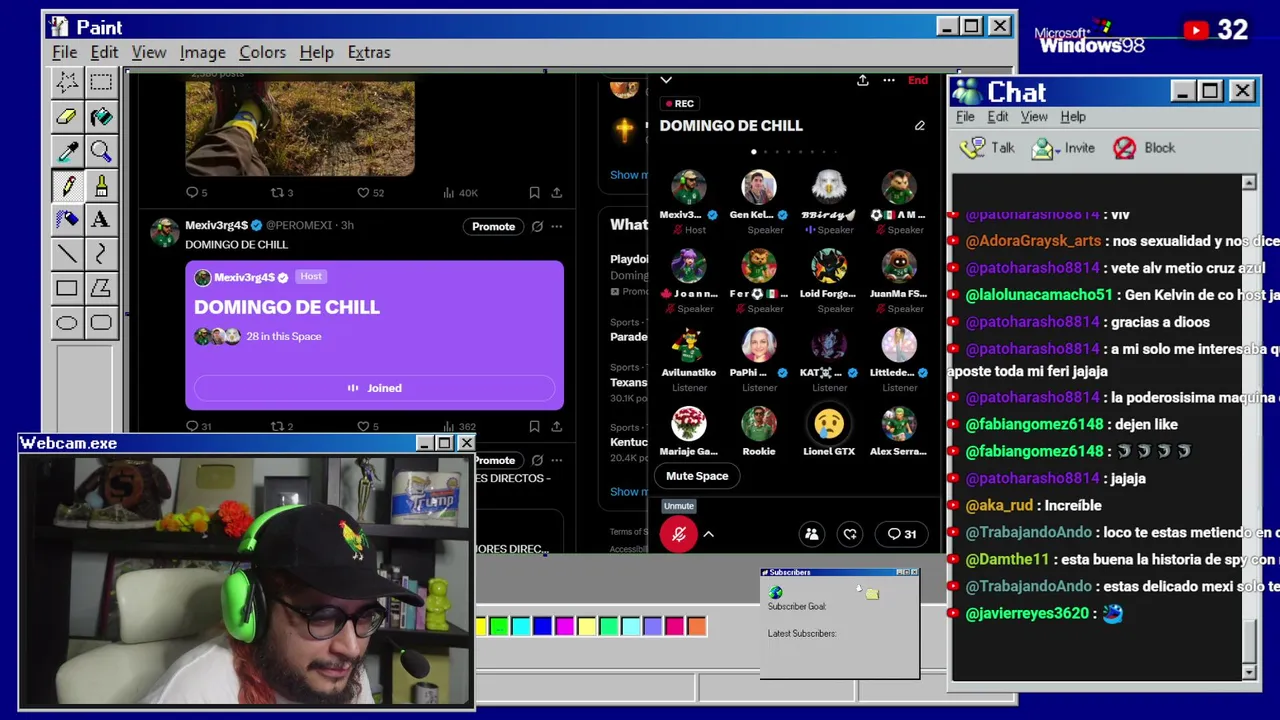Choose the Airbrush tool in Paint
Image resolution: width=1280 pixels, height=720 pixels.
(x=67, y=219)
